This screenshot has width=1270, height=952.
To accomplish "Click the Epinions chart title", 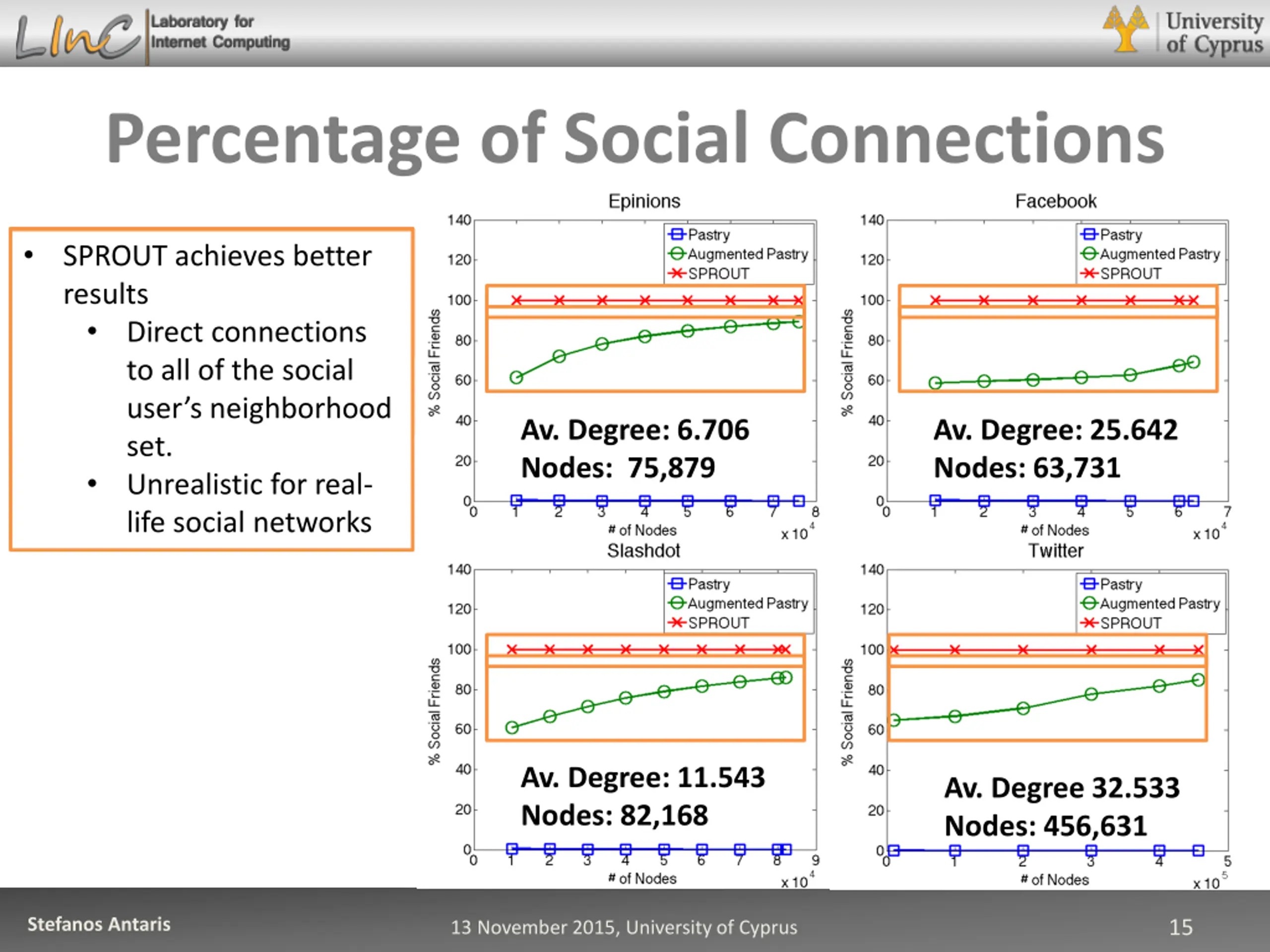I will pos(644,201).
